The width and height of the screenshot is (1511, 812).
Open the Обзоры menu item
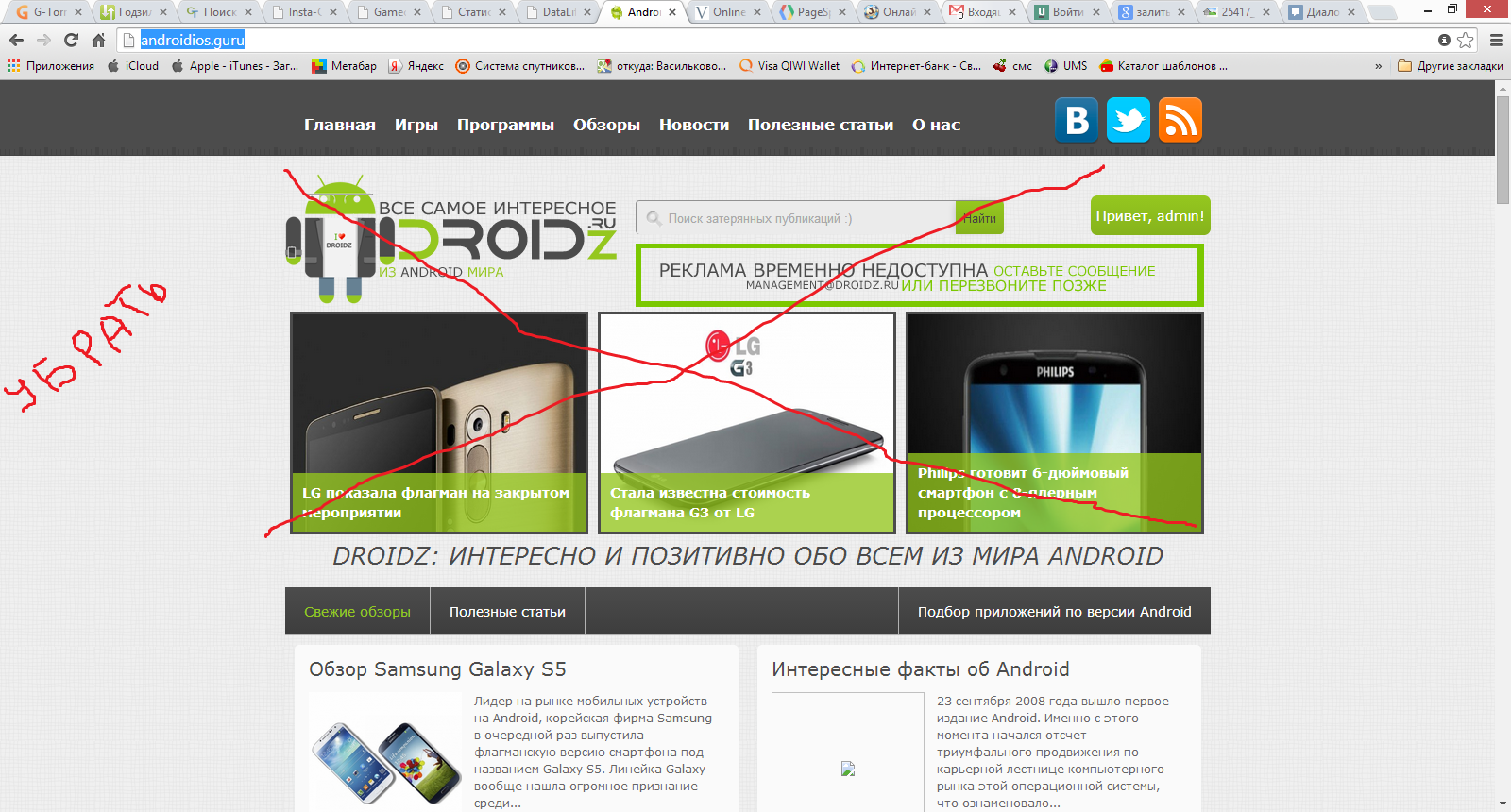click(x=606, y=125)
